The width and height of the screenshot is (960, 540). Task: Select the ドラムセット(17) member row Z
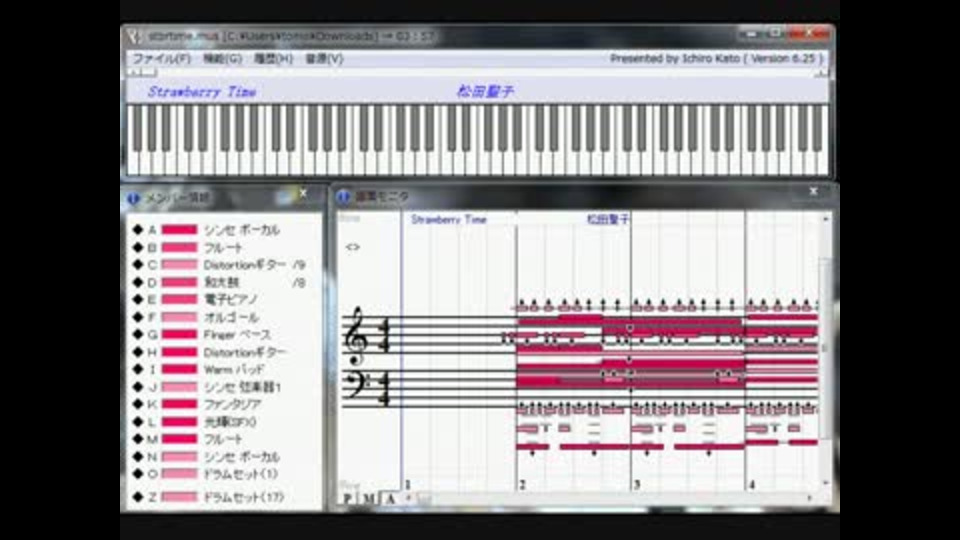[223, 497]
